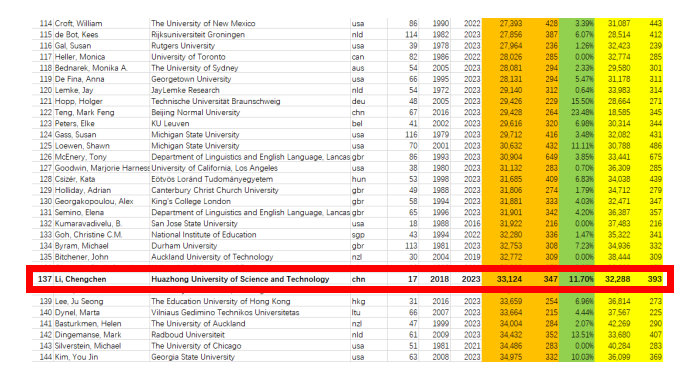Select the name "De Fina, Anna"
Image resolution: width=691 pixels, height=385 pixels.
(79, 79)
